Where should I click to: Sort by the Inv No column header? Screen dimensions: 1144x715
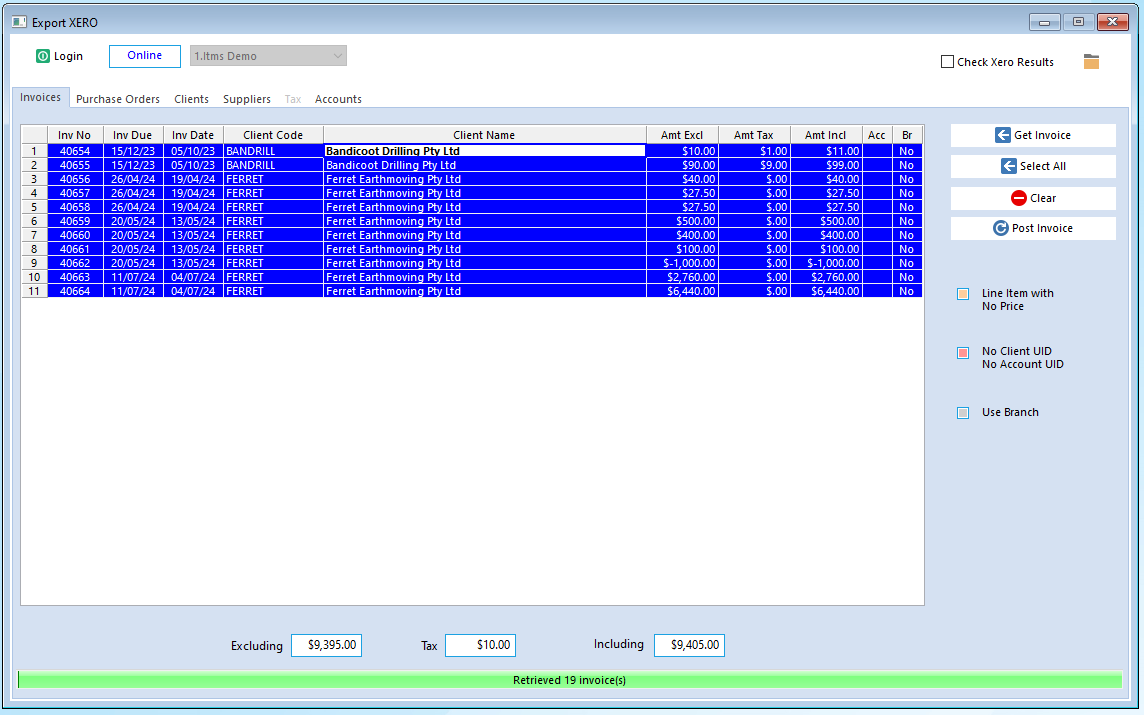[x=74, y=135]
